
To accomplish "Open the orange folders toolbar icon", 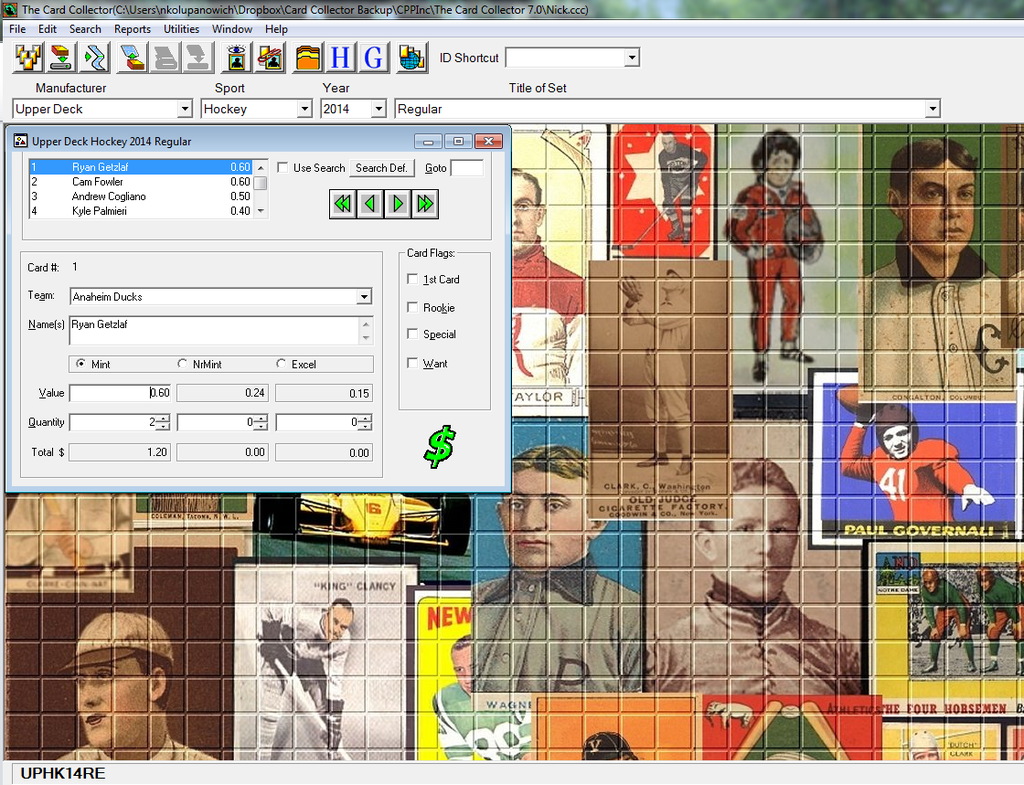I will pyautogui.click(x=308, y=57).
